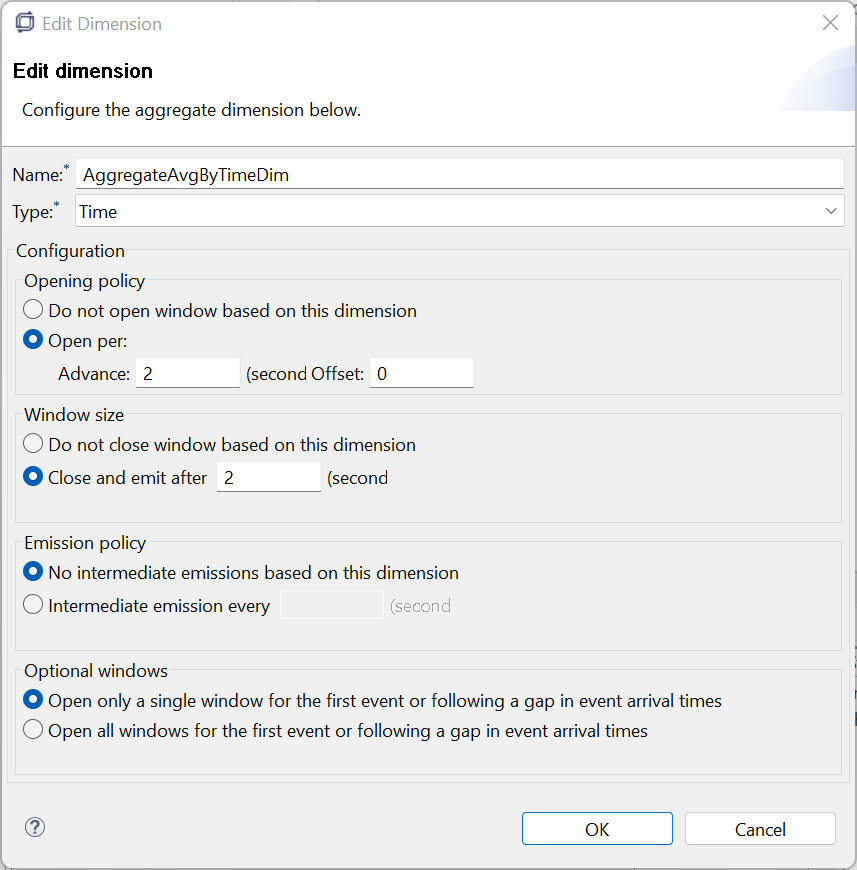Click the Name field with AggregateAvgByTimeDim

459,174
